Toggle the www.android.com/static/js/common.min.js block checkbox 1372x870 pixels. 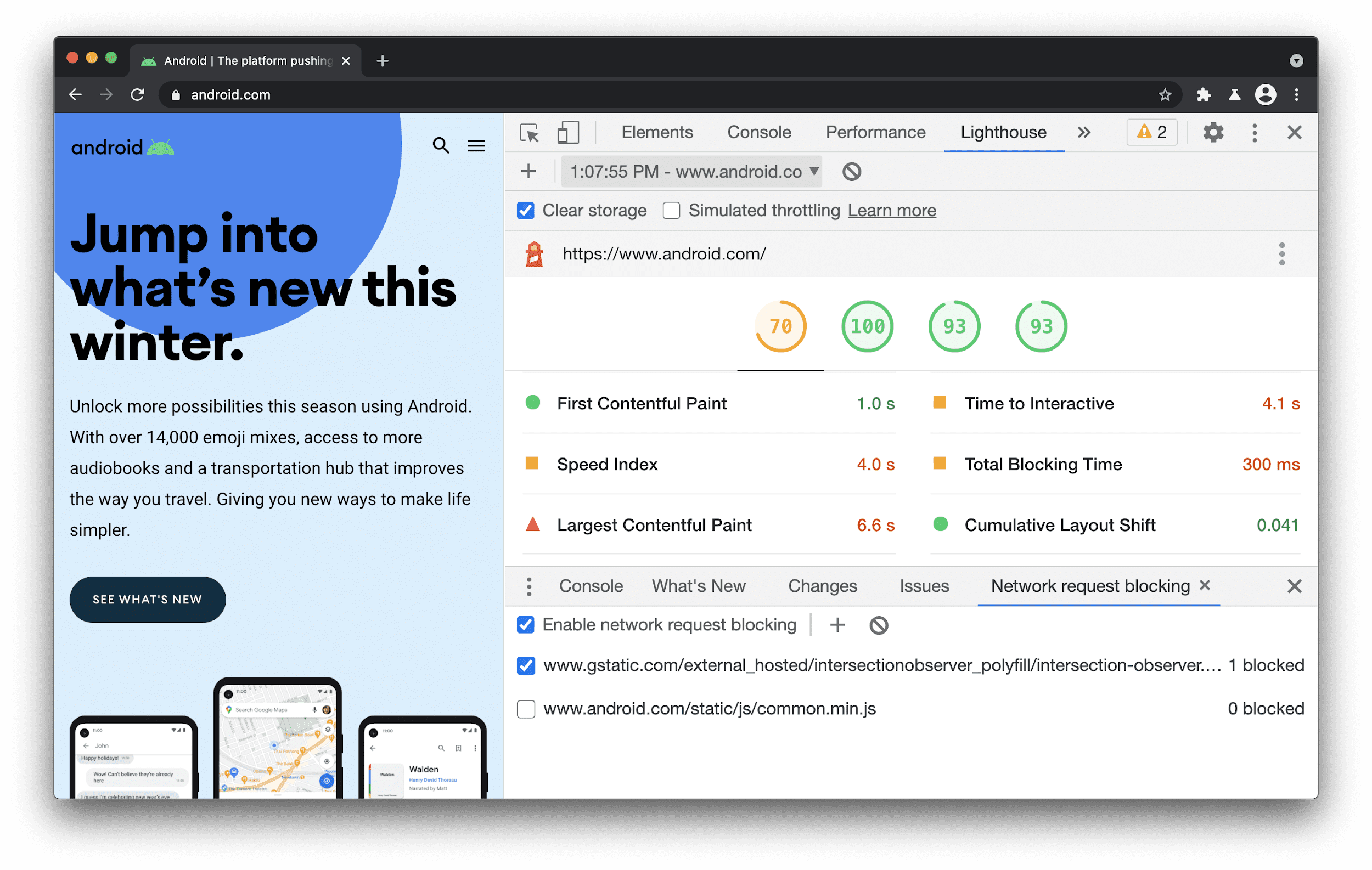pos(526,709)
